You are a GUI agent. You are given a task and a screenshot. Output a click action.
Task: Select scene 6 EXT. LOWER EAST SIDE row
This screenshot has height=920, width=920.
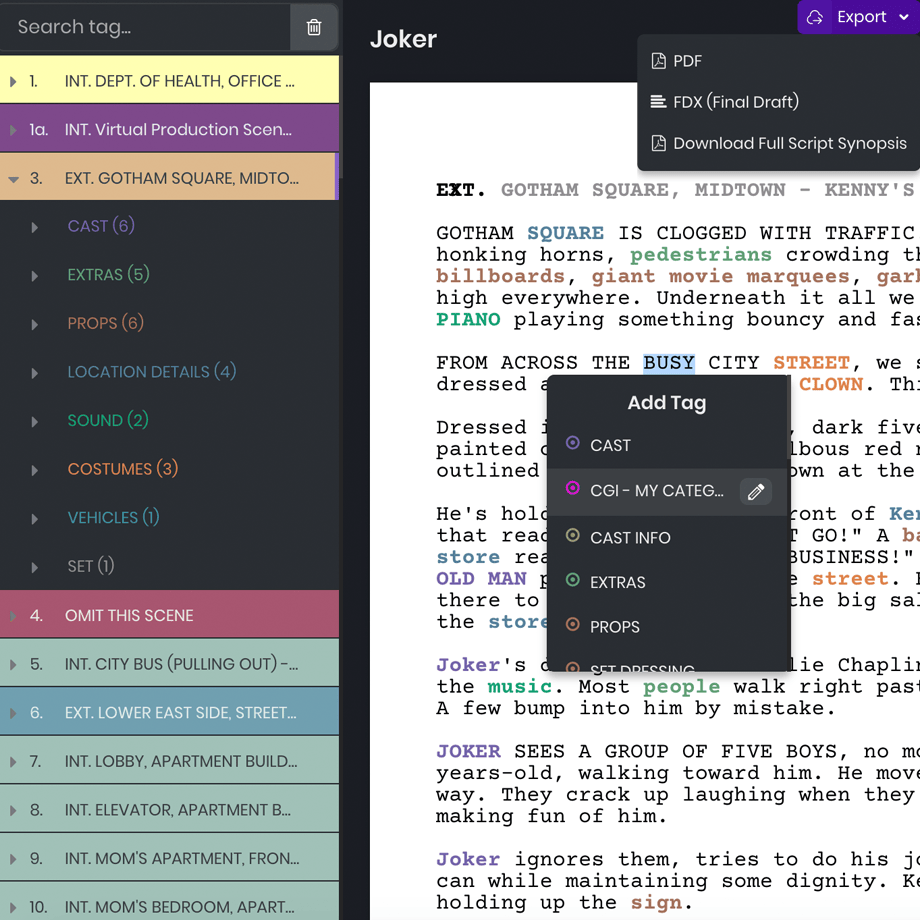(x=170, y=712)
